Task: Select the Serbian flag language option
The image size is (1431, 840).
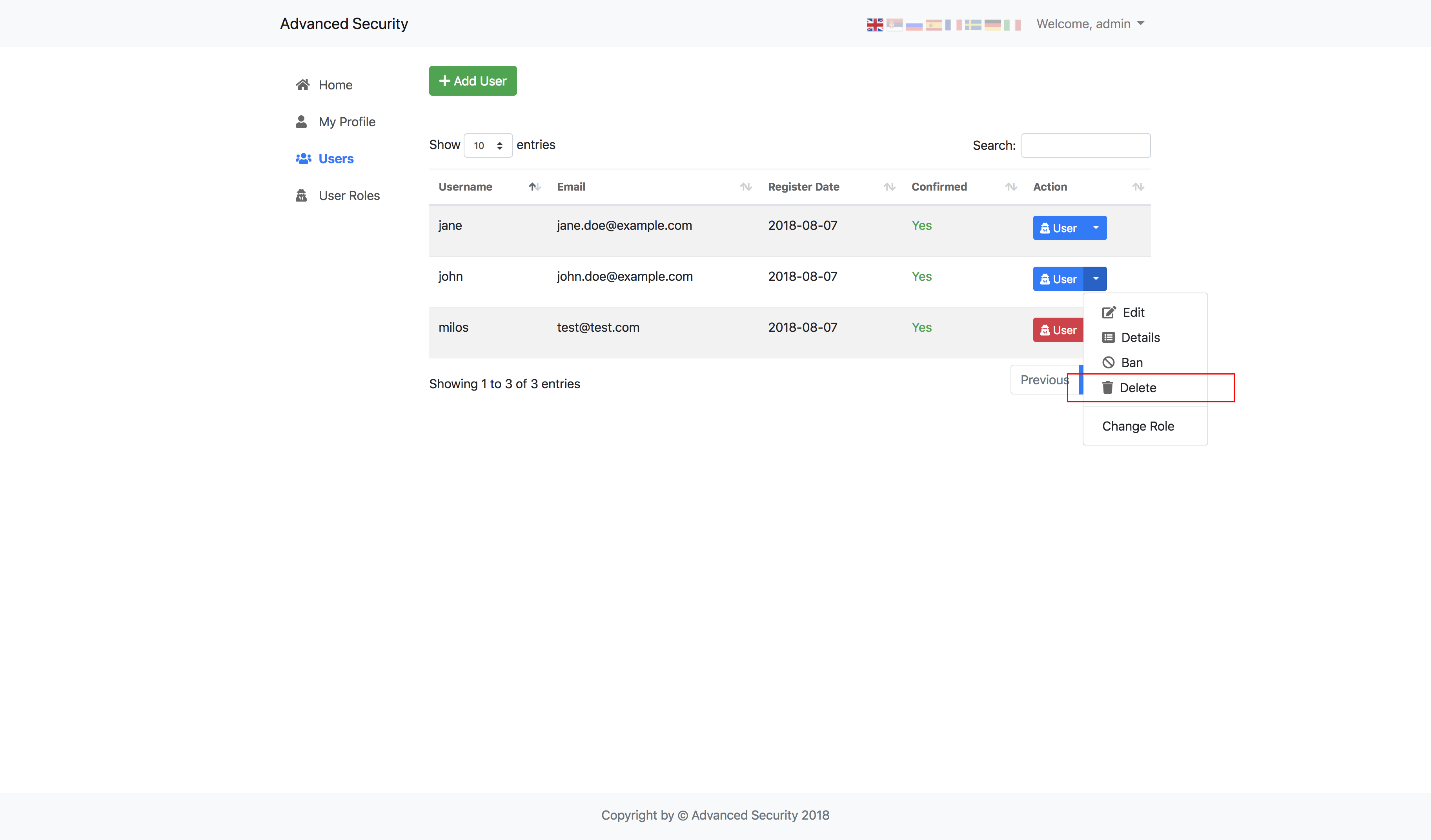Action: [894, 24]
